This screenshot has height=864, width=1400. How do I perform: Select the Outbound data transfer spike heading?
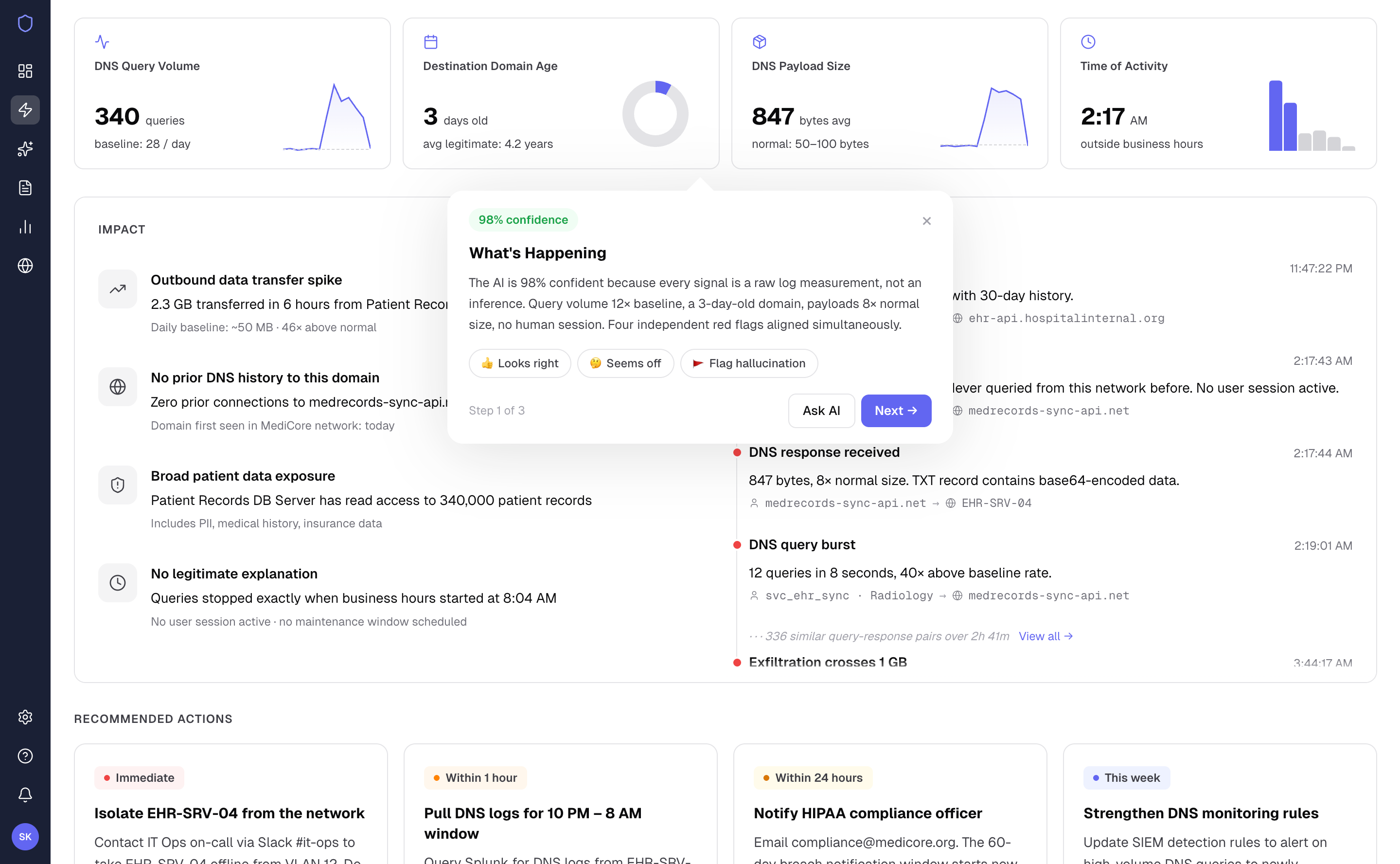(246, 280)
